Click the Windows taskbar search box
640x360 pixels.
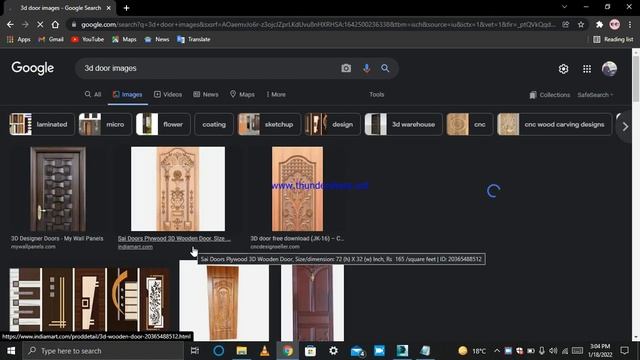pos(103,351)
